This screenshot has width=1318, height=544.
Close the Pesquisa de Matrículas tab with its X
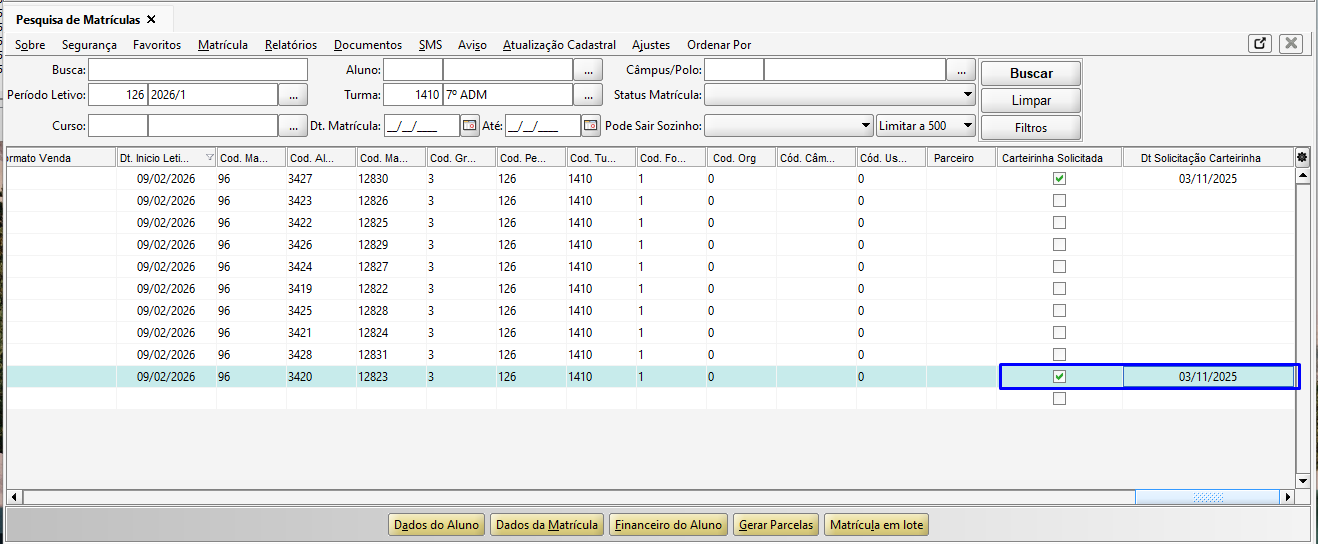point(151,19)
